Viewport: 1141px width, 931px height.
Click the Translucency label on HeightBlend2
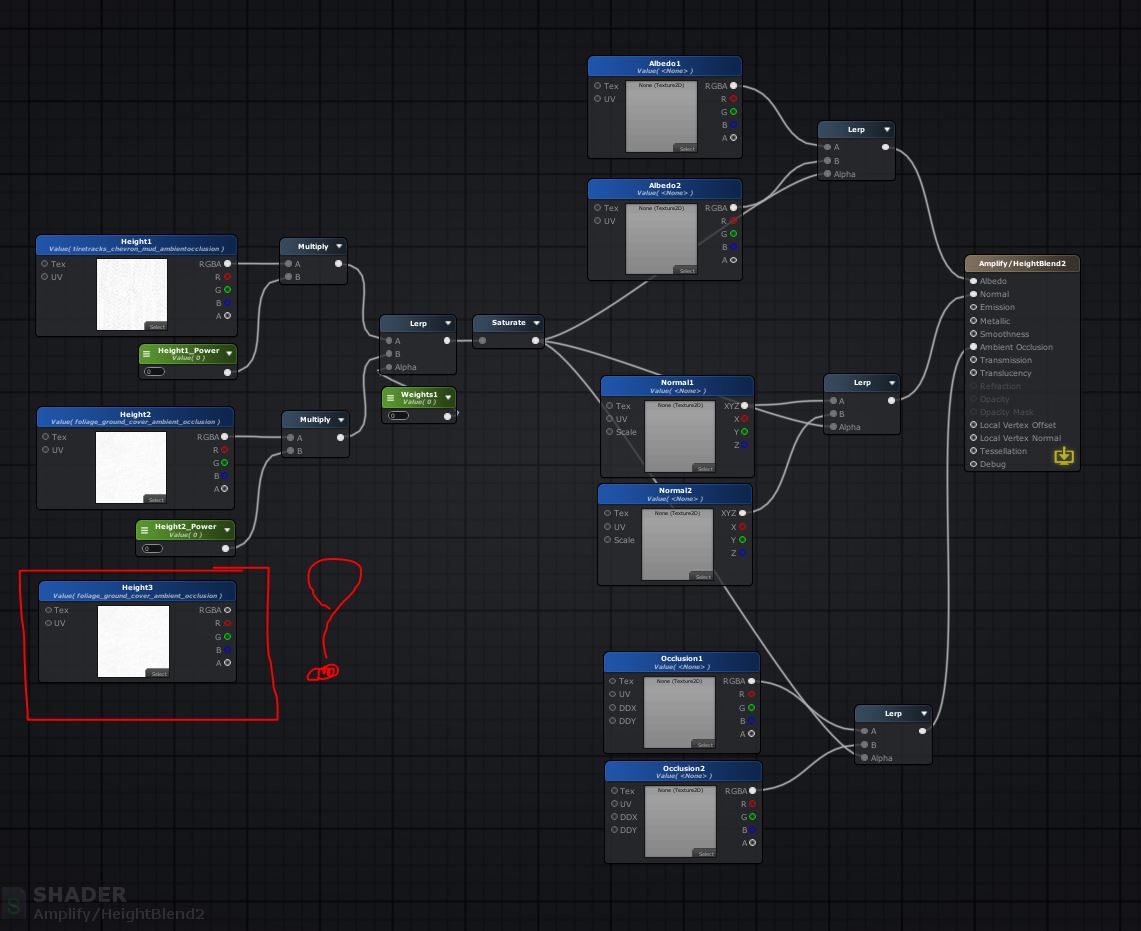coord(1005,373)
